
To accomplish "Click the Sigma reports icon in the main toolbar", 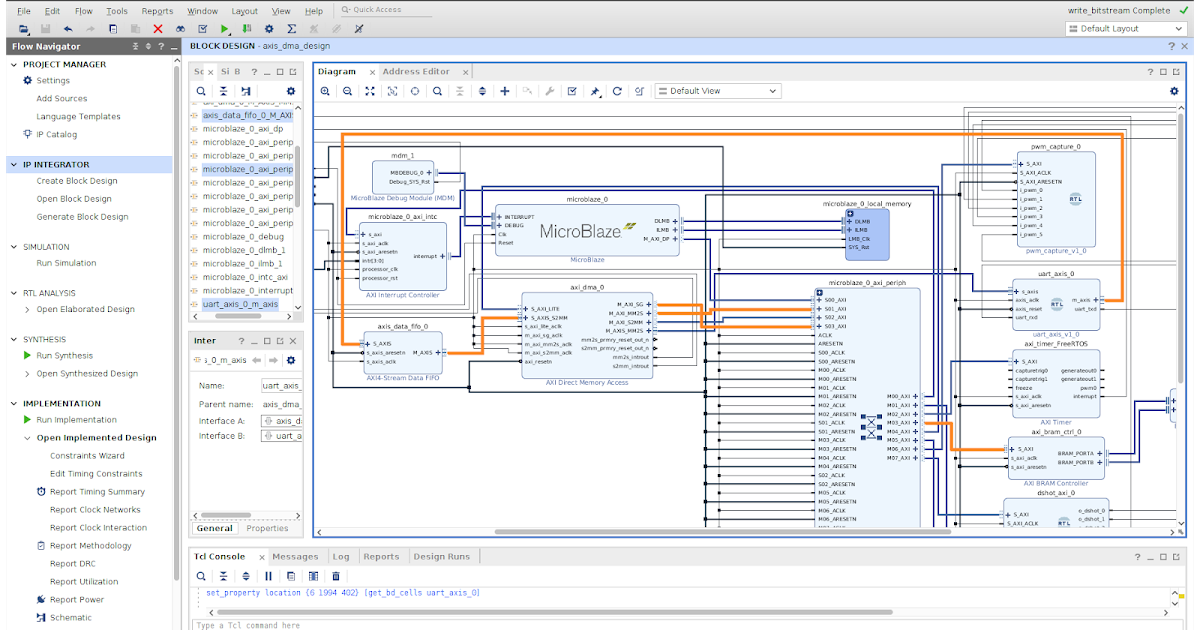I will tap(291, 29).
